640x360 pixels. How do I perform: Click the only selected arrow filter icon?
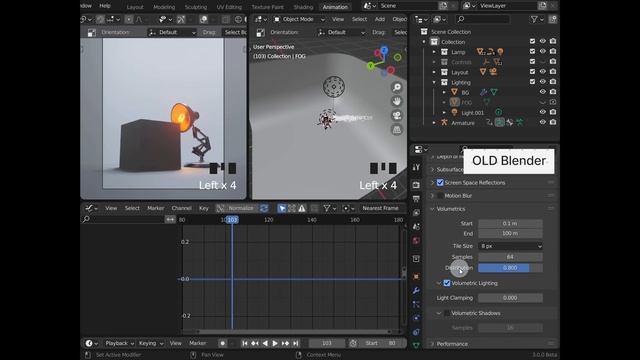tap(282, 208)
